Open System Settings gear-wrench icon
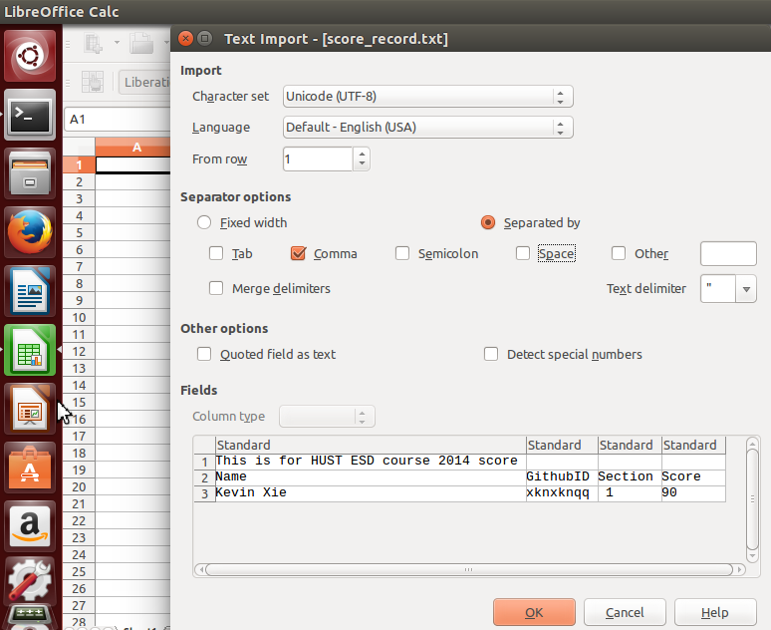 [x=30, y=580]
